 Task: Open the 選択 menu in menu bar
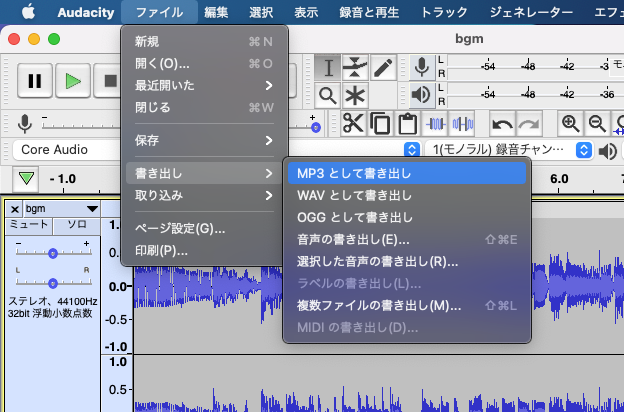click(x=261, y=12)
